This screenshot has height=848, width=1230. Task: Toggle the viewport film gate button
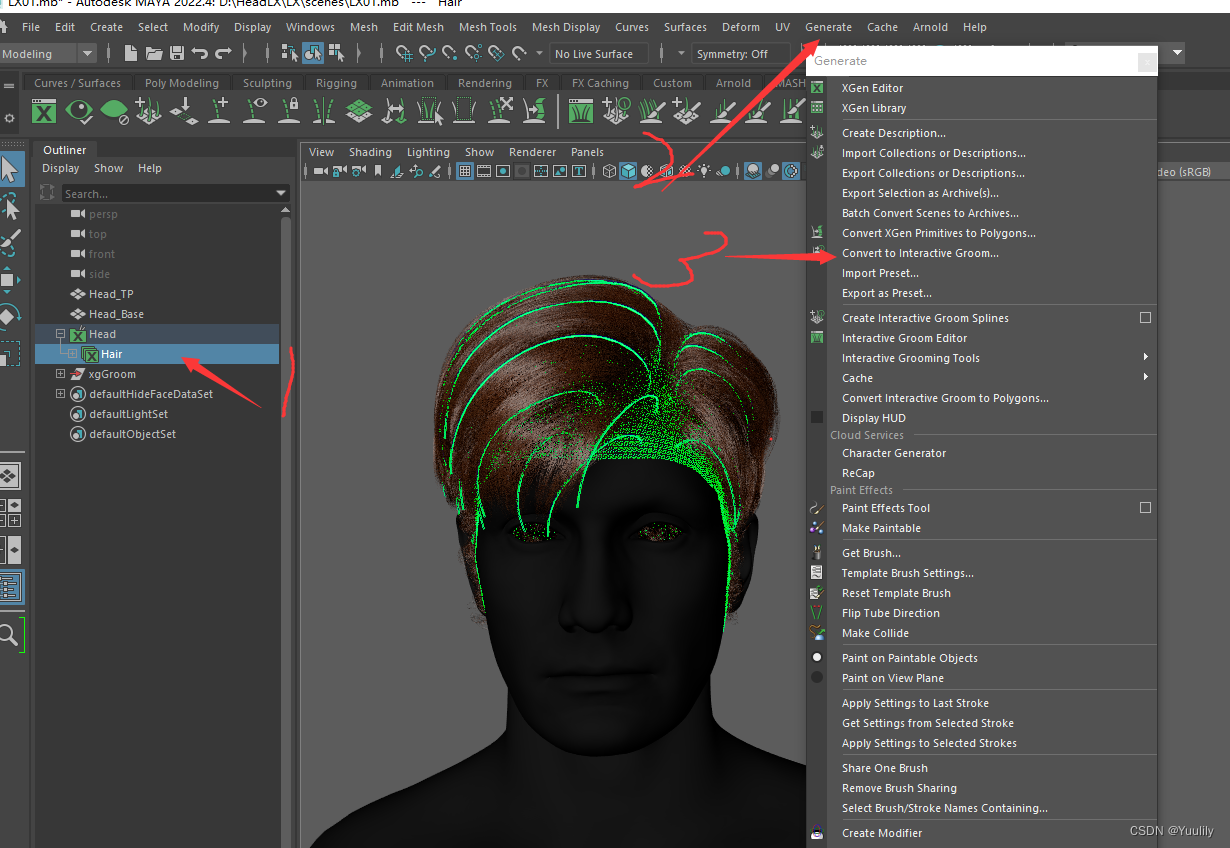pyautogui.click(x=484, y=171)
